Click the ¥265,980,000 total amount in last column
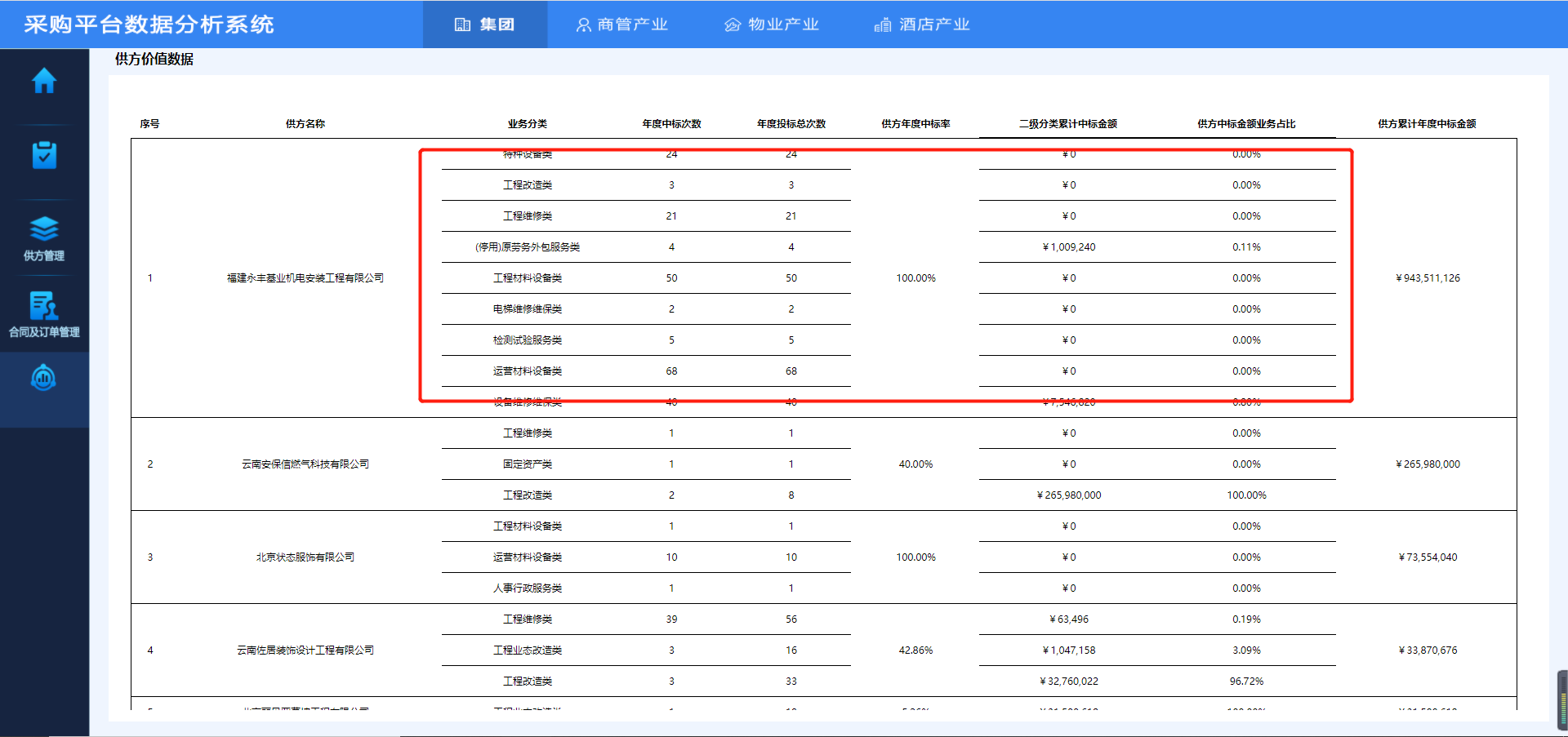Screen dimensions: 1568x737 (x=1428, y=464)
